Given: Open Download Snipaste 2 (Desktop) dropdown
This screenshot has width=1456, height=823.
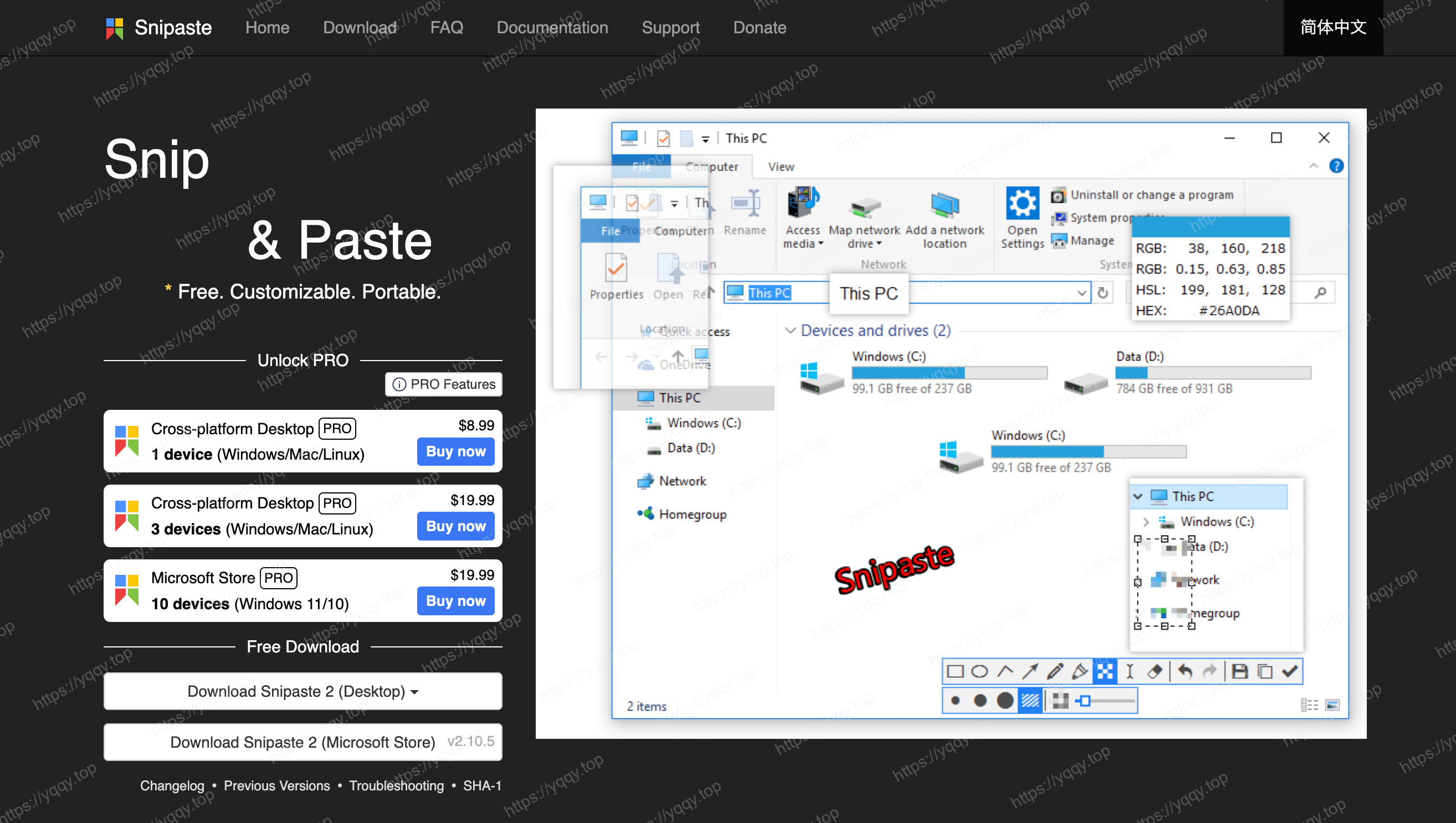Looking at the screenshot, I should [x=303, y=691].
